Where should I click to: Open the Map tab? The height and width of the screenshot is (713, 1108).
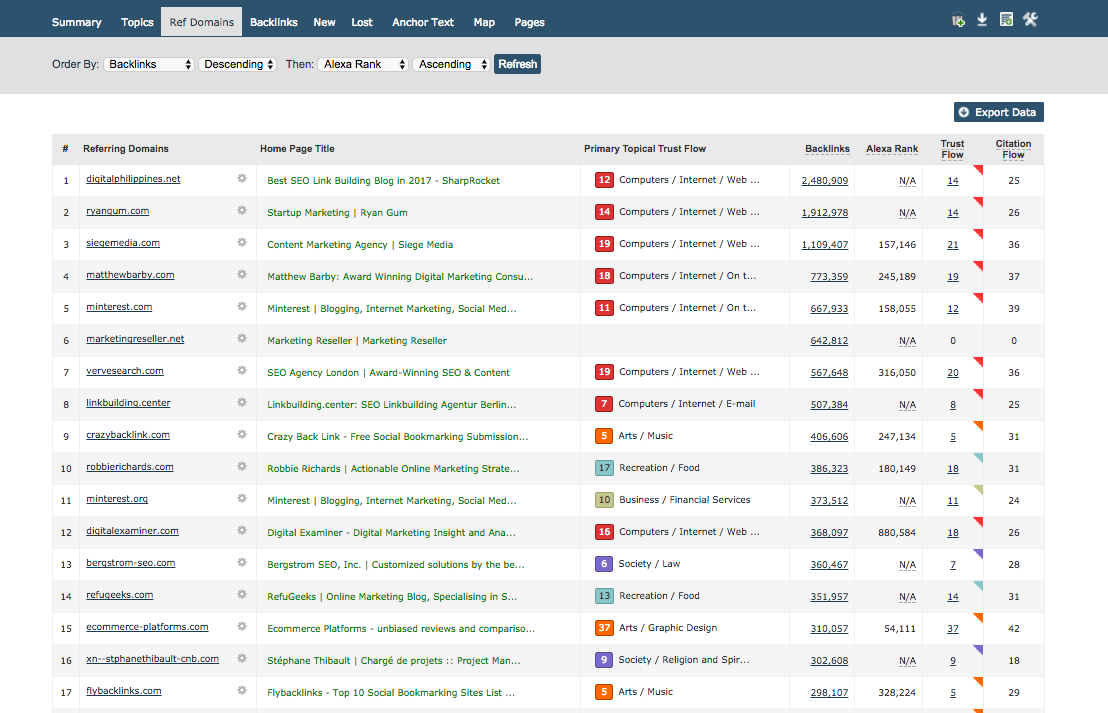coord(484,23)
